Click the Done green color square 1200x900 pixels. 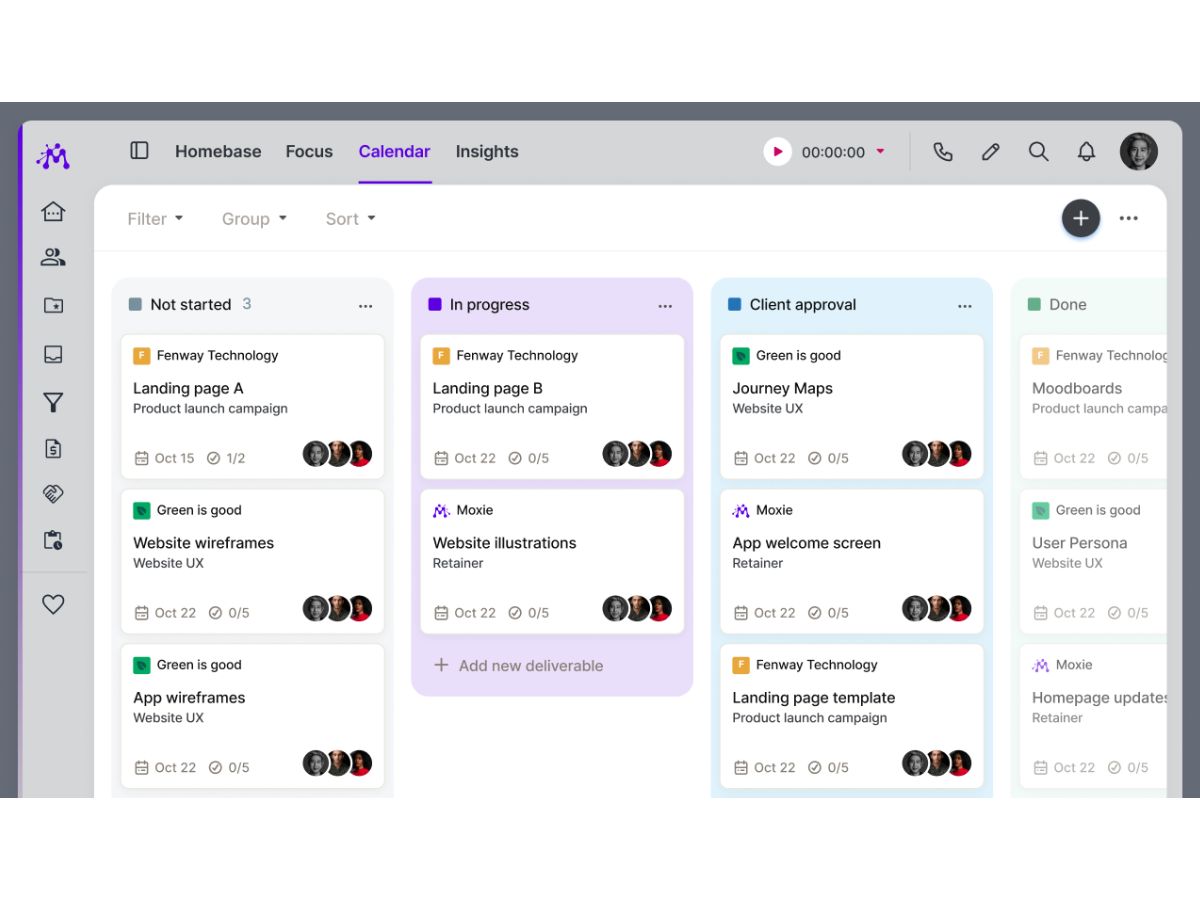tap(1034, 304)
